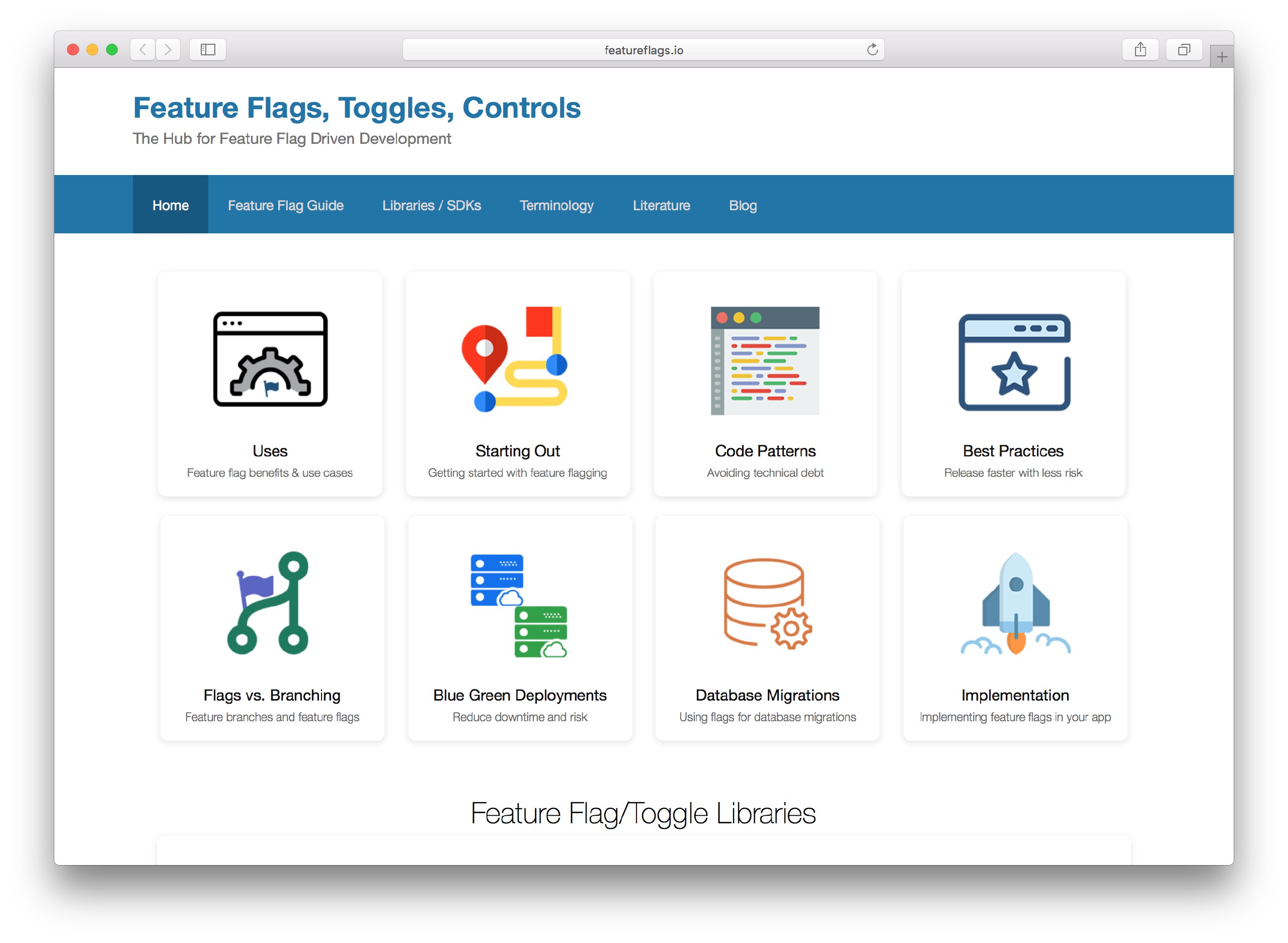Open a new tab with the plus button
Screen dimensions: 1288x943
[1222, 56]
